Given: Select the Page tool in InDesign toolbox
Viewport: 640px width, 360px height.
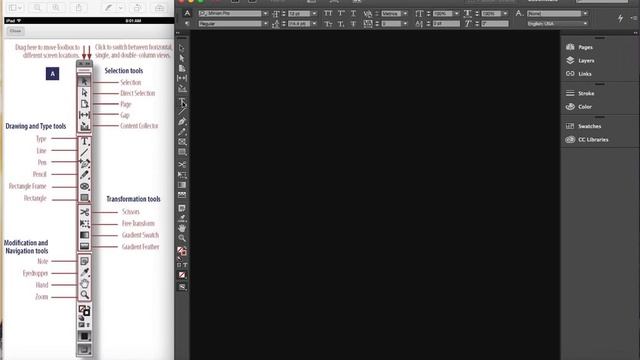Looking at the screenshot, I should (x=182, y=68).
